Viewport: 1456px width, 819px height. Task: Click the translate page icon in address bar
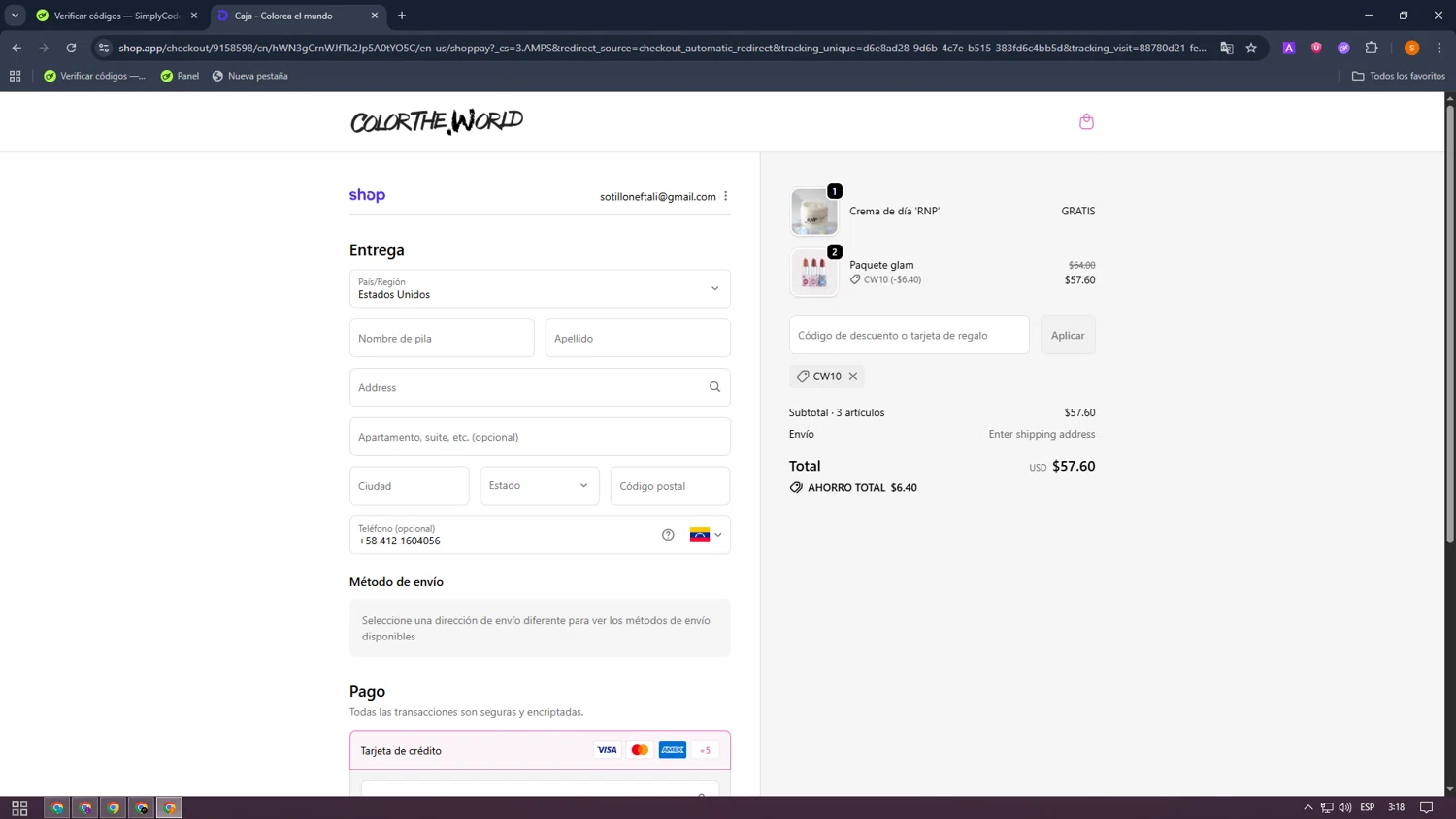point(1227,48)
